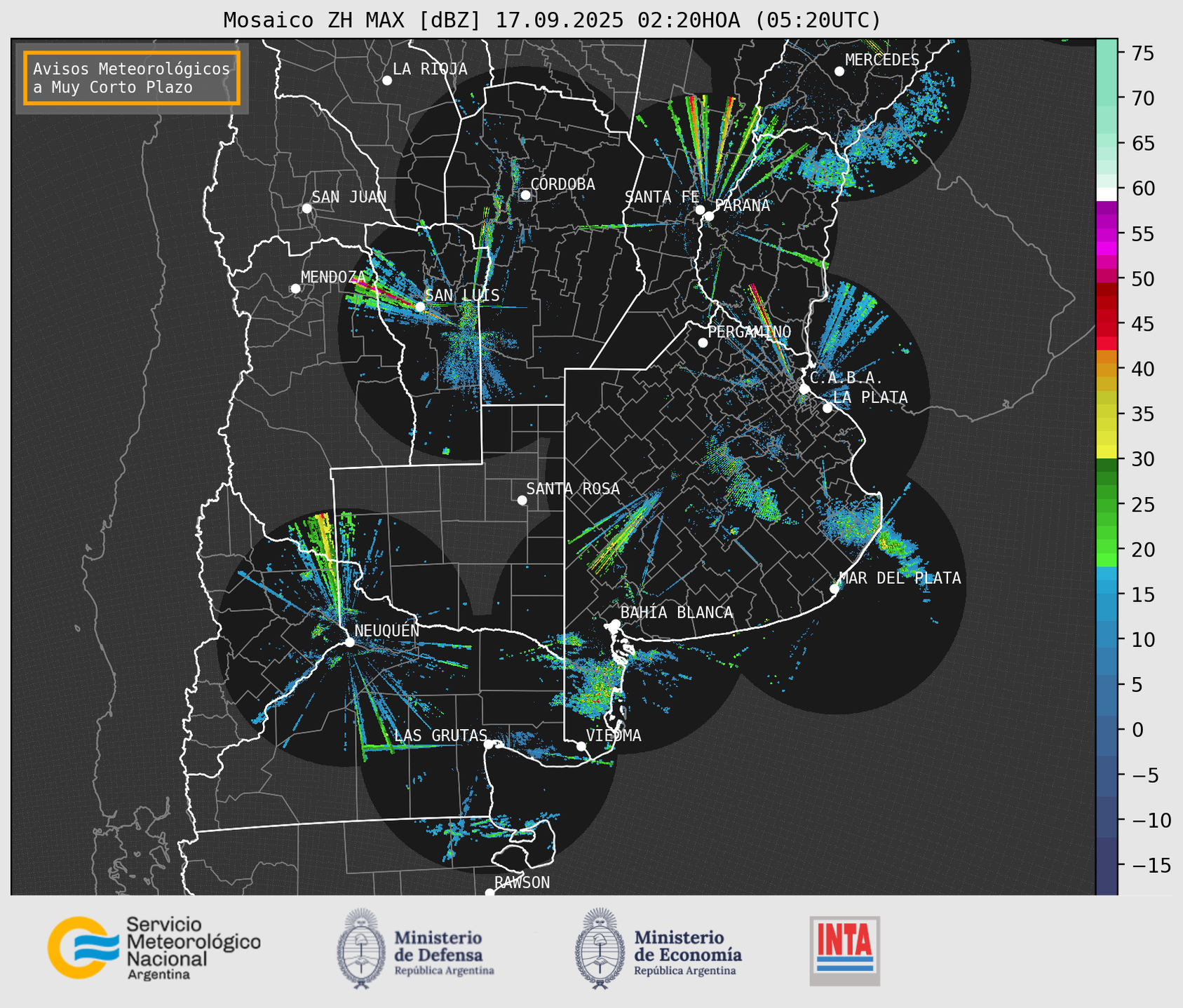
Task: Click the LA RIOJA city marker dot
Action: [x=387, y=81]
